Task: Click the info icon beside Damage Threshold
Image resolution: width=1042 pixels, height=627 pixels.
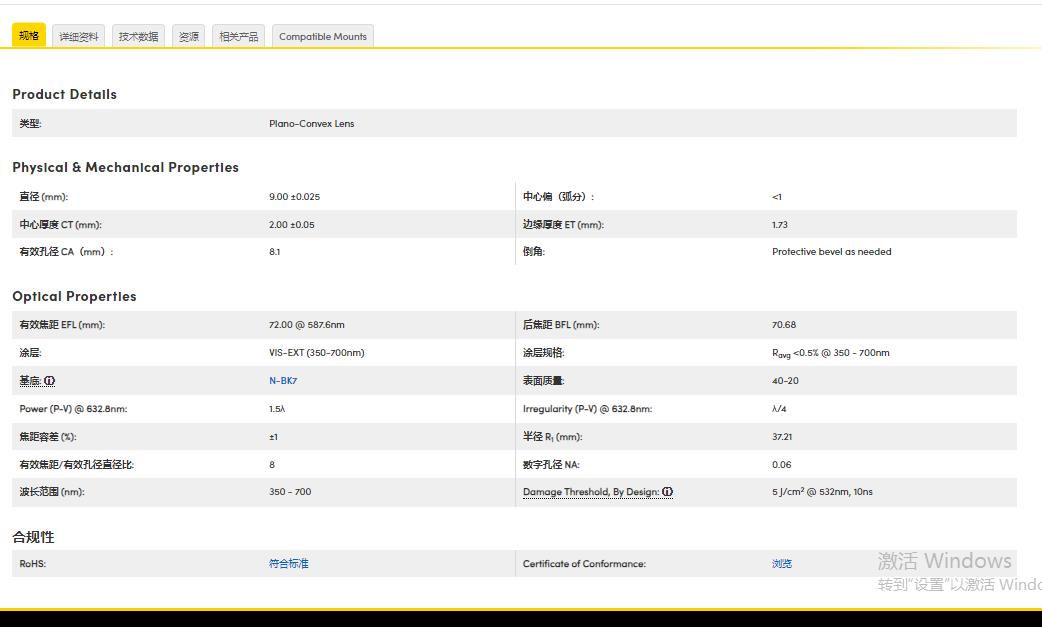Action: tap(667, 492)
